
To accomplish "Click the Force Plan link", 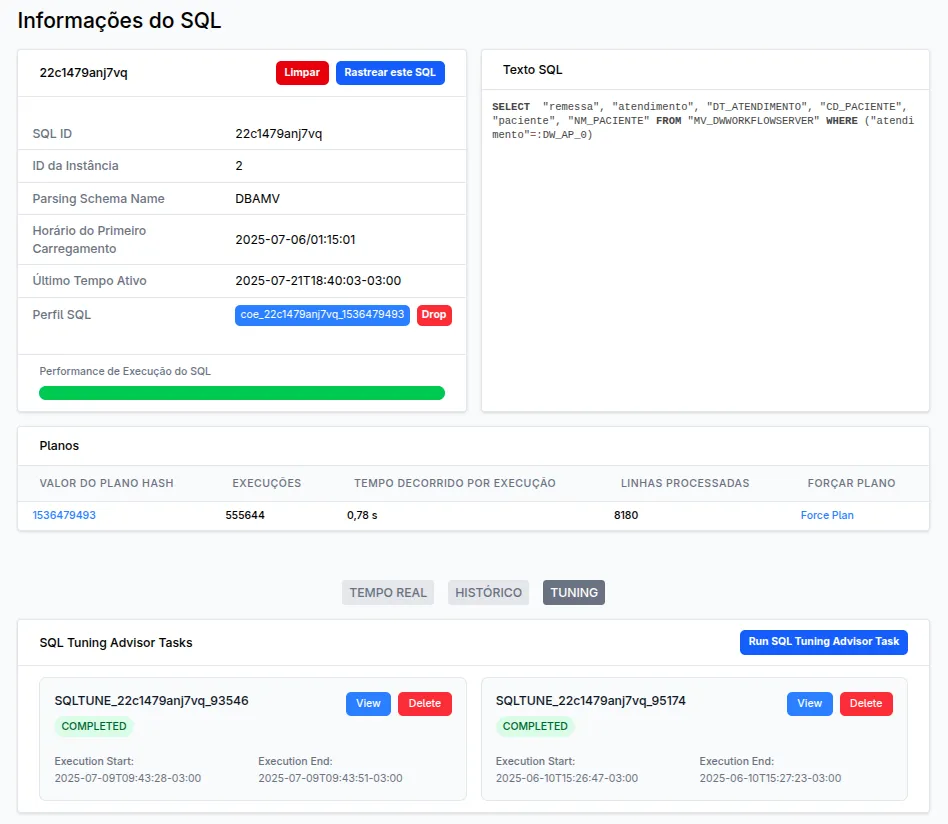I will click(x=826, y=514).
